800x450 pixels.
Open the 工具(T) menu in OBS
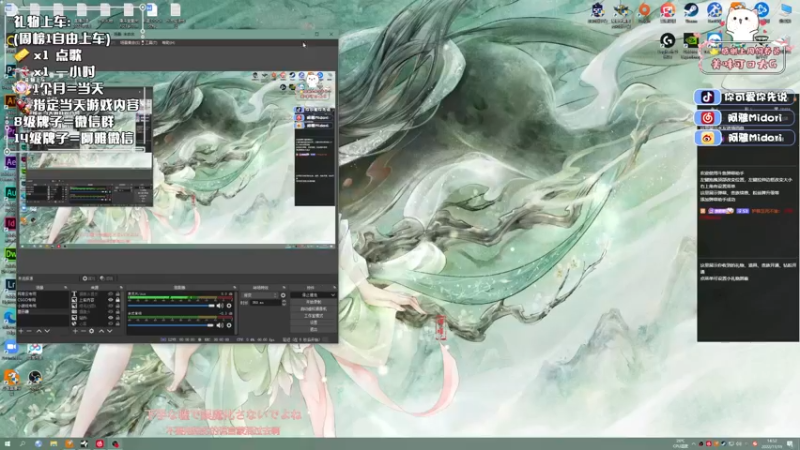click(x=151, y=43)
